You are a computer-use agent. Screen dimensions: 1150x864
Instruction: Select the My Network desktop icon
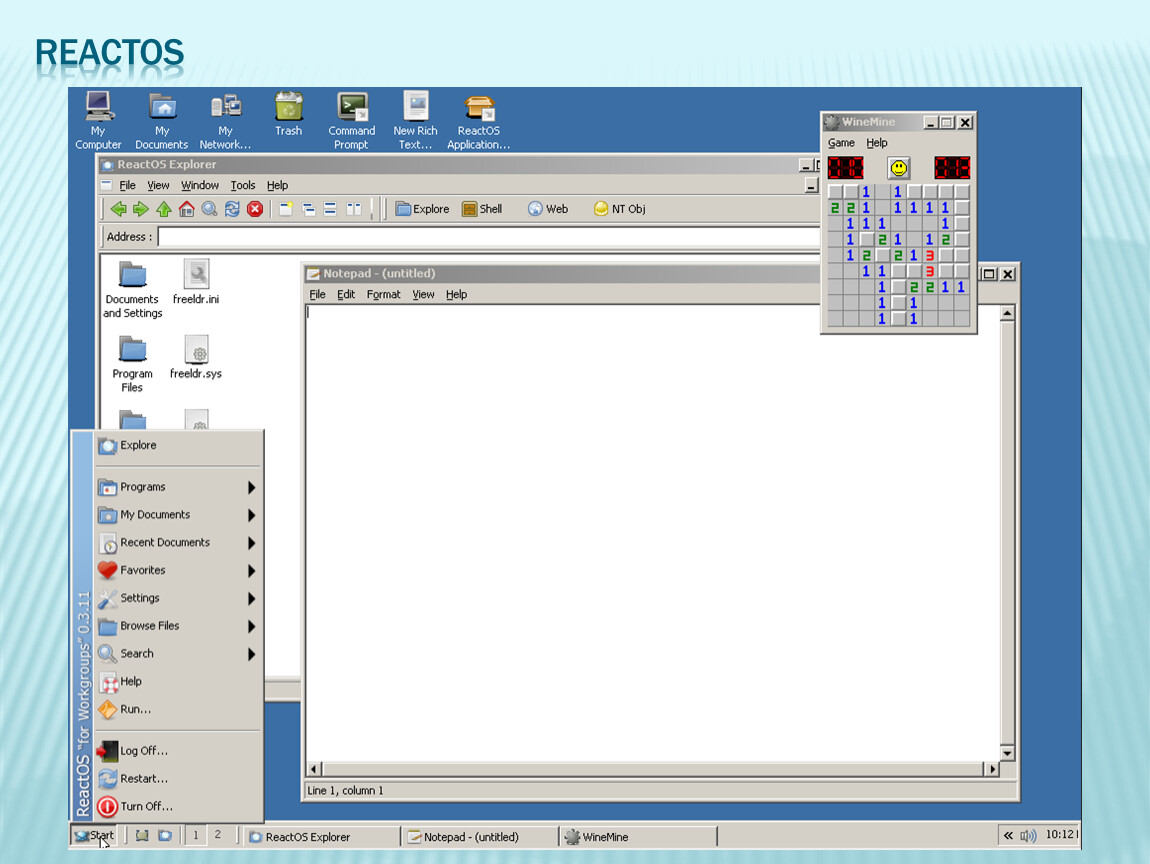(225, 120)
